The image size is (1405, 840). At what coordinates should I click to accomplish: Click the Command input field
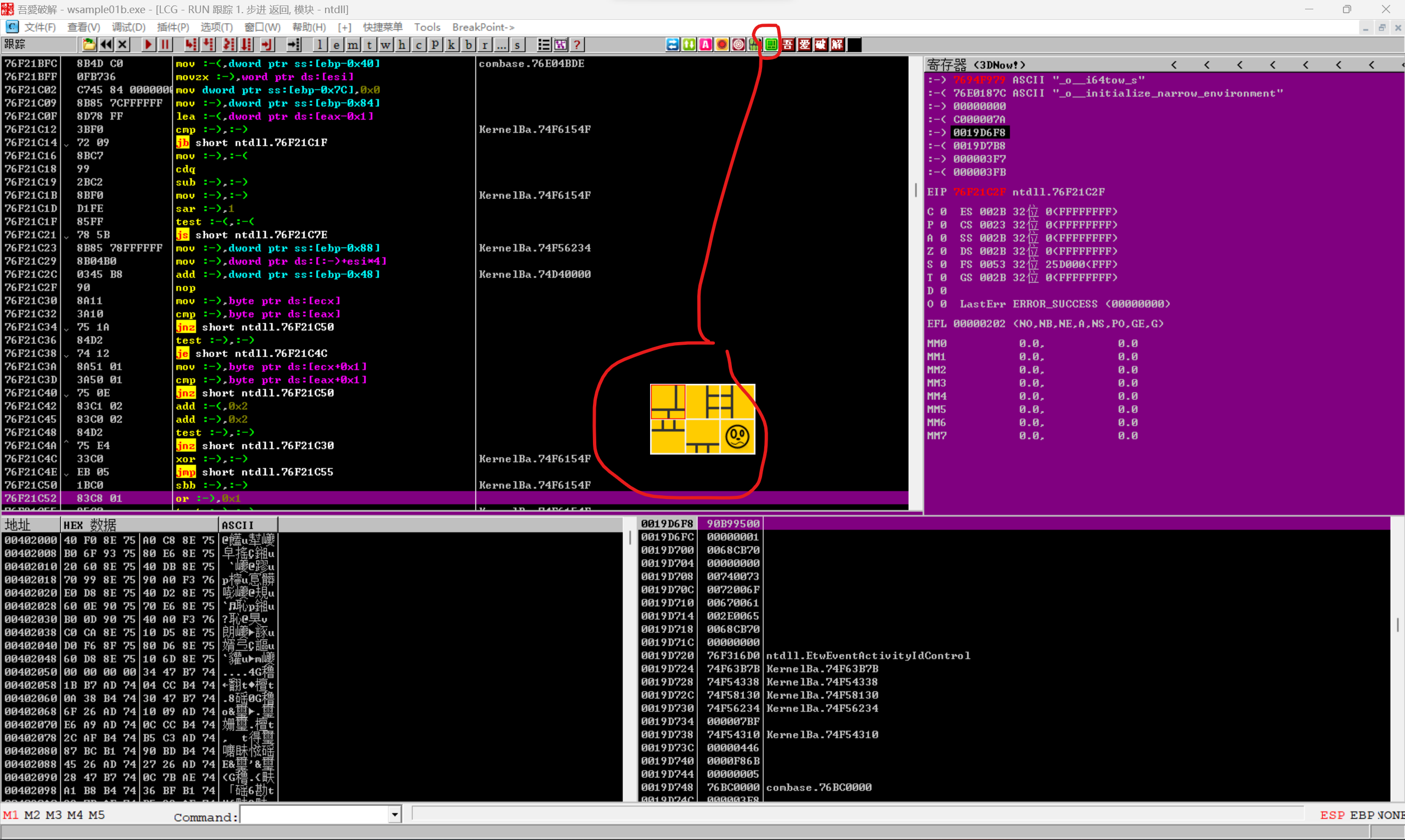(315, 815)
